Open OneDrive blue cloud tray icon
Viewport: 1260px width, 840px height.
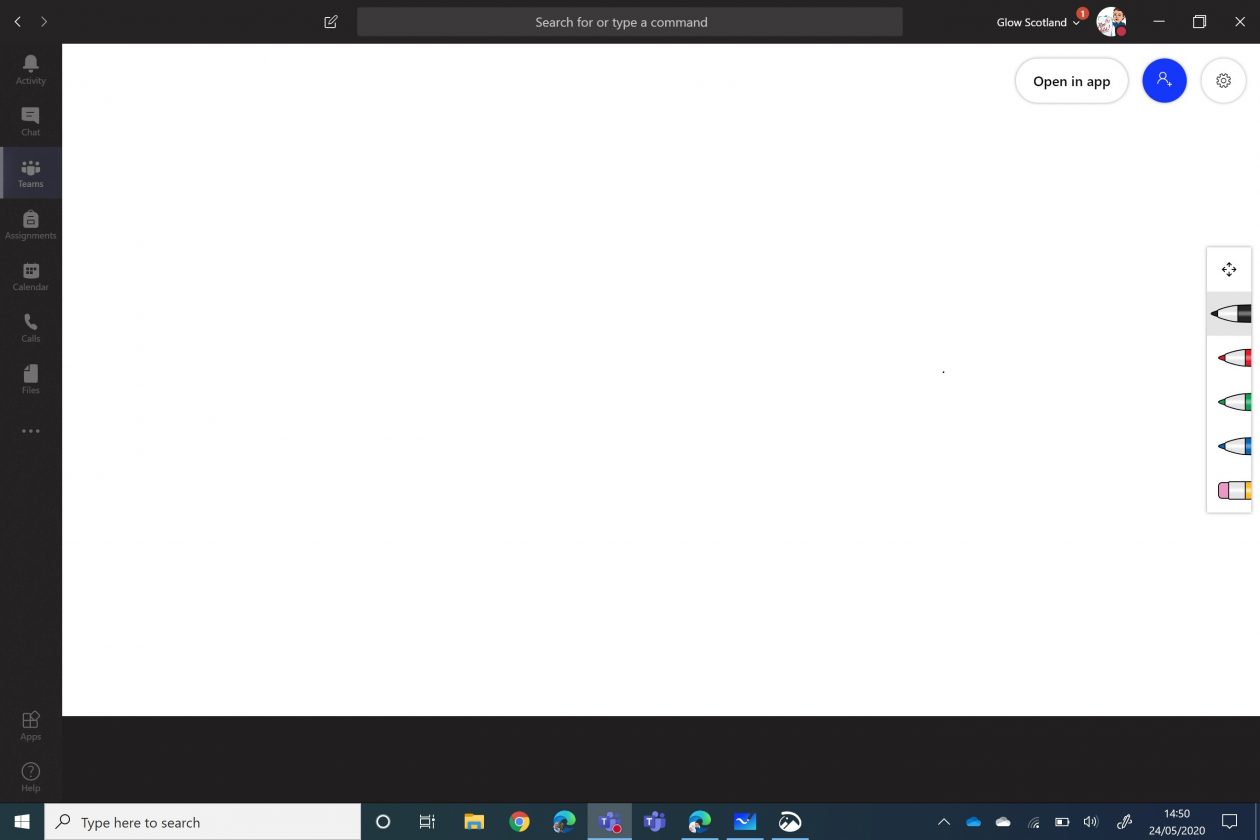click(973, 822)
